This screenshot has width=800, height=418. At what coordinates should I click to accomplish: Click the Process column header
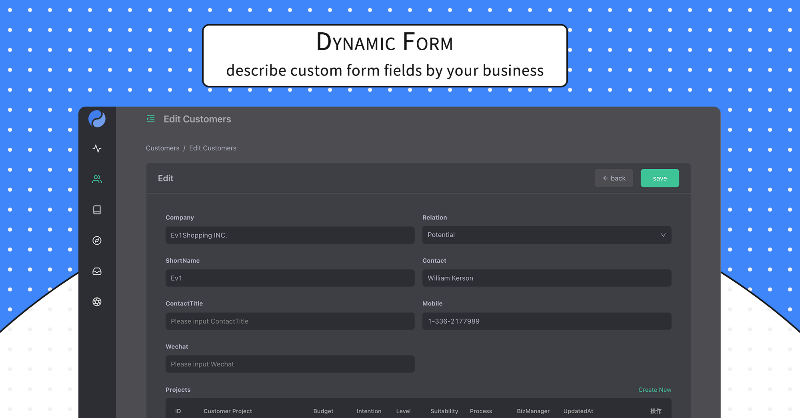481,411
